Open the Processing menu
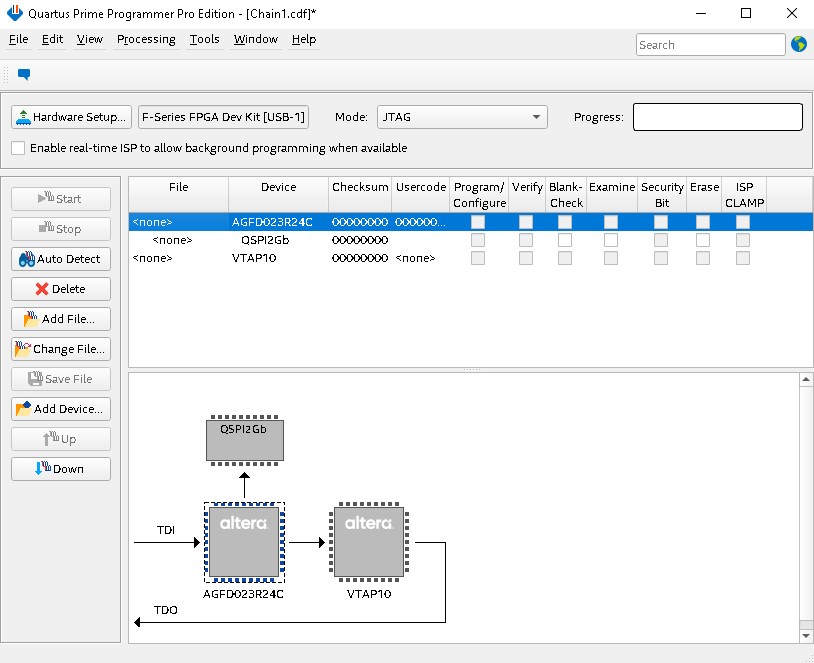This screenshot has width=814, height=663. [146, 39]
